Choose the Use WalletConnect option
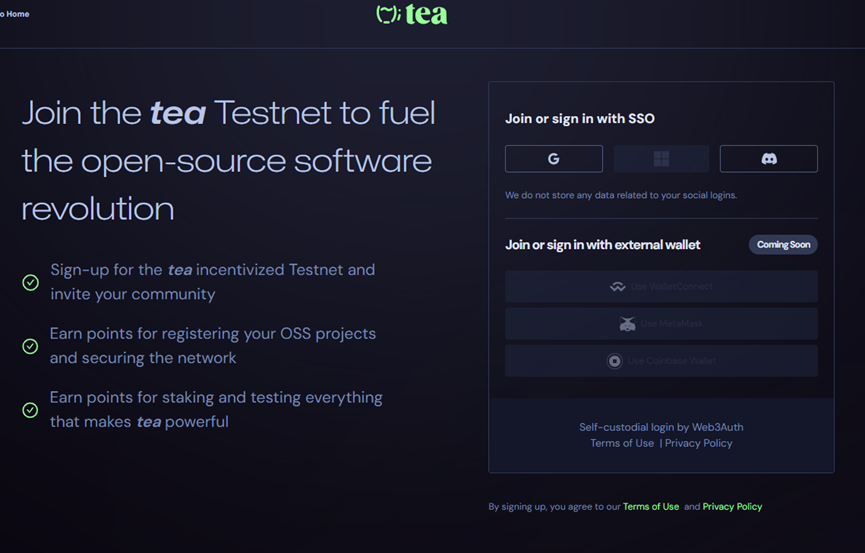The width and height of the screenshot is (865, 553). pyautogui.click(x=661, y=287)
